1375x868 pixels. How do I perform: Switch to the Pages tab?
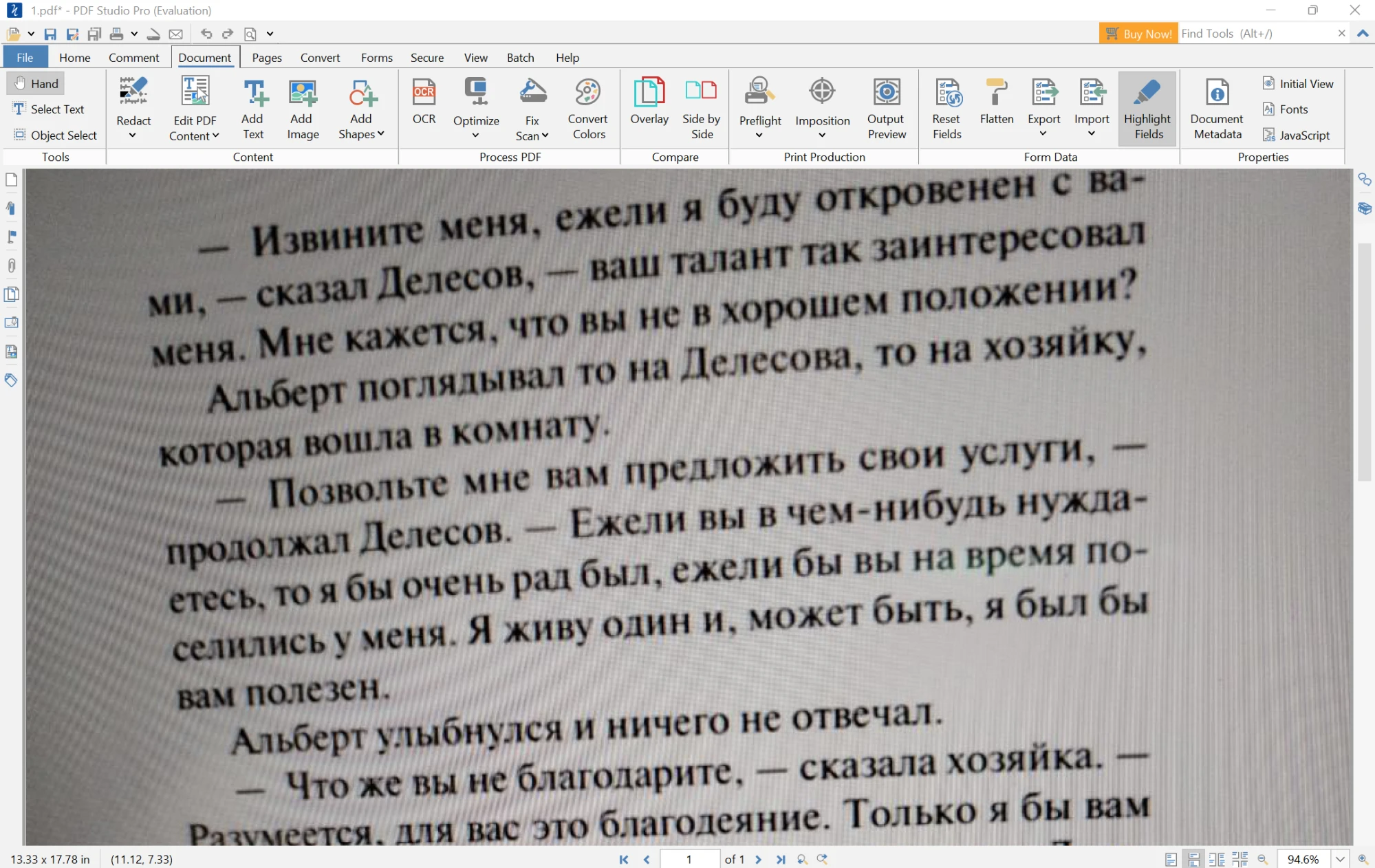click(267, 57)
